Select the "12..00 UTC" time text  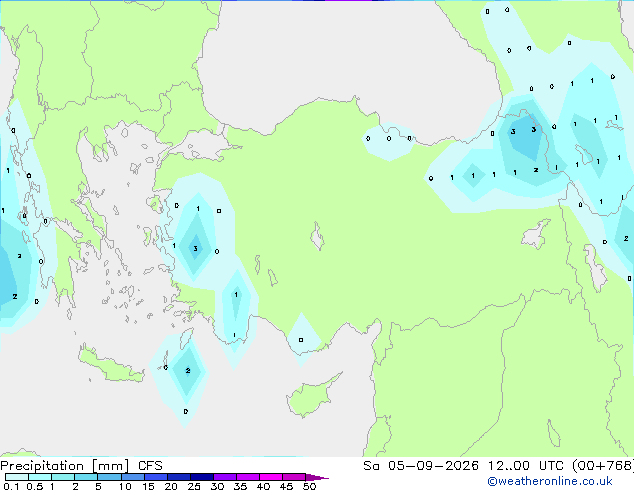coord(525,466)
